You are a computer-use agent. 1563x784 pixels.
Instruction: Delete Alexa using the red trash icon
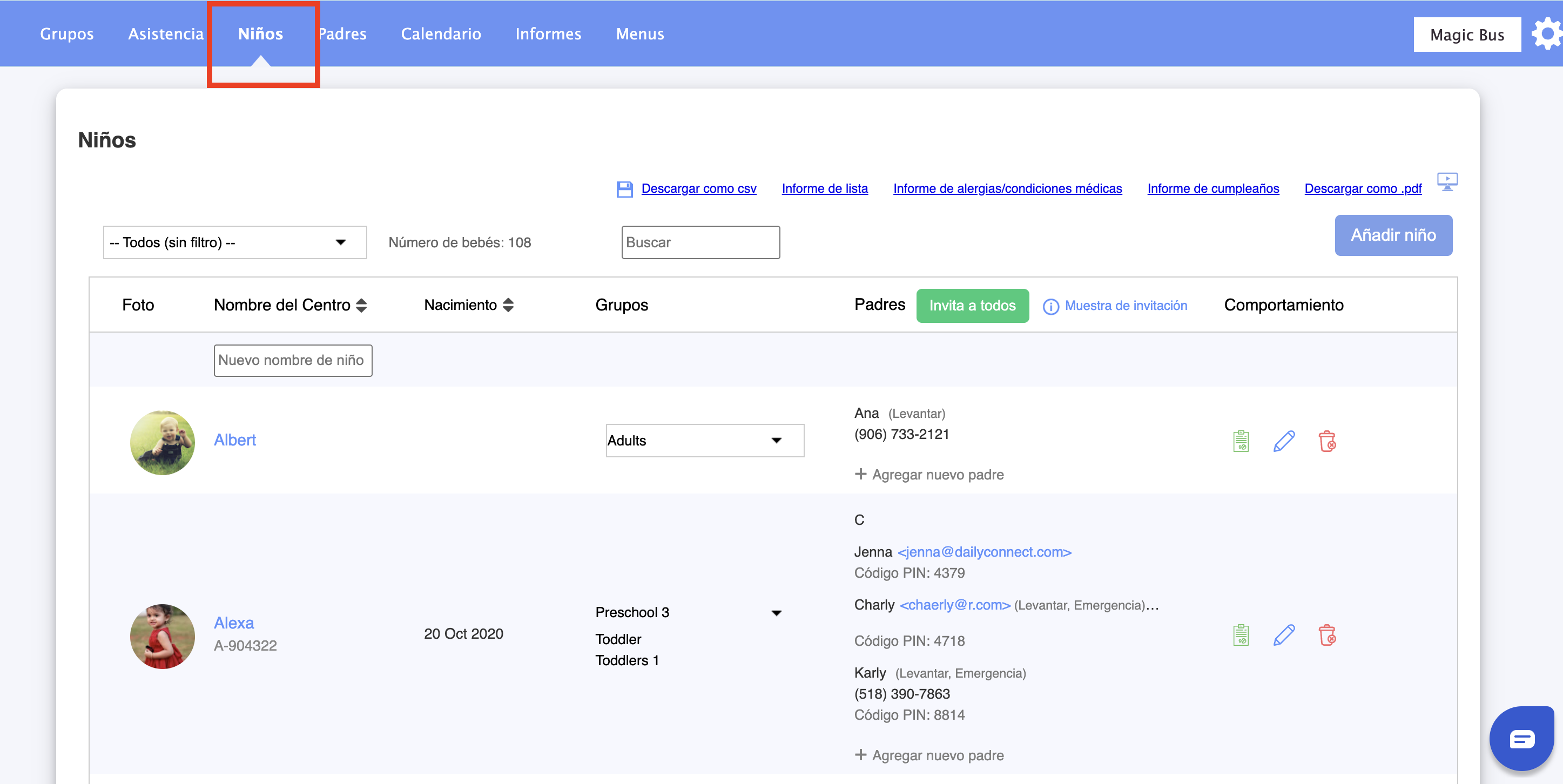(1327, 636)
